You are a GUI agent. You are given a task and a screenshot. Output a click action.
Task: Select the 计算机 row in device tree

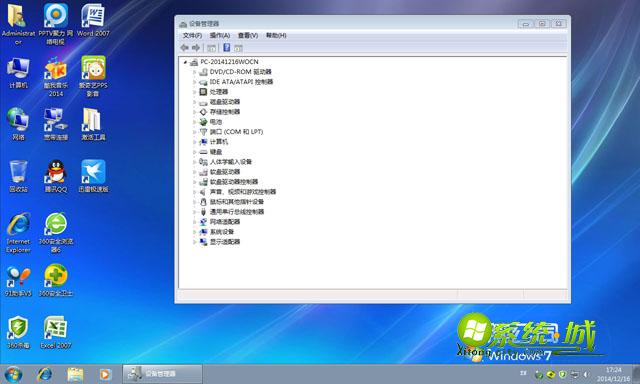click(213, 142)
